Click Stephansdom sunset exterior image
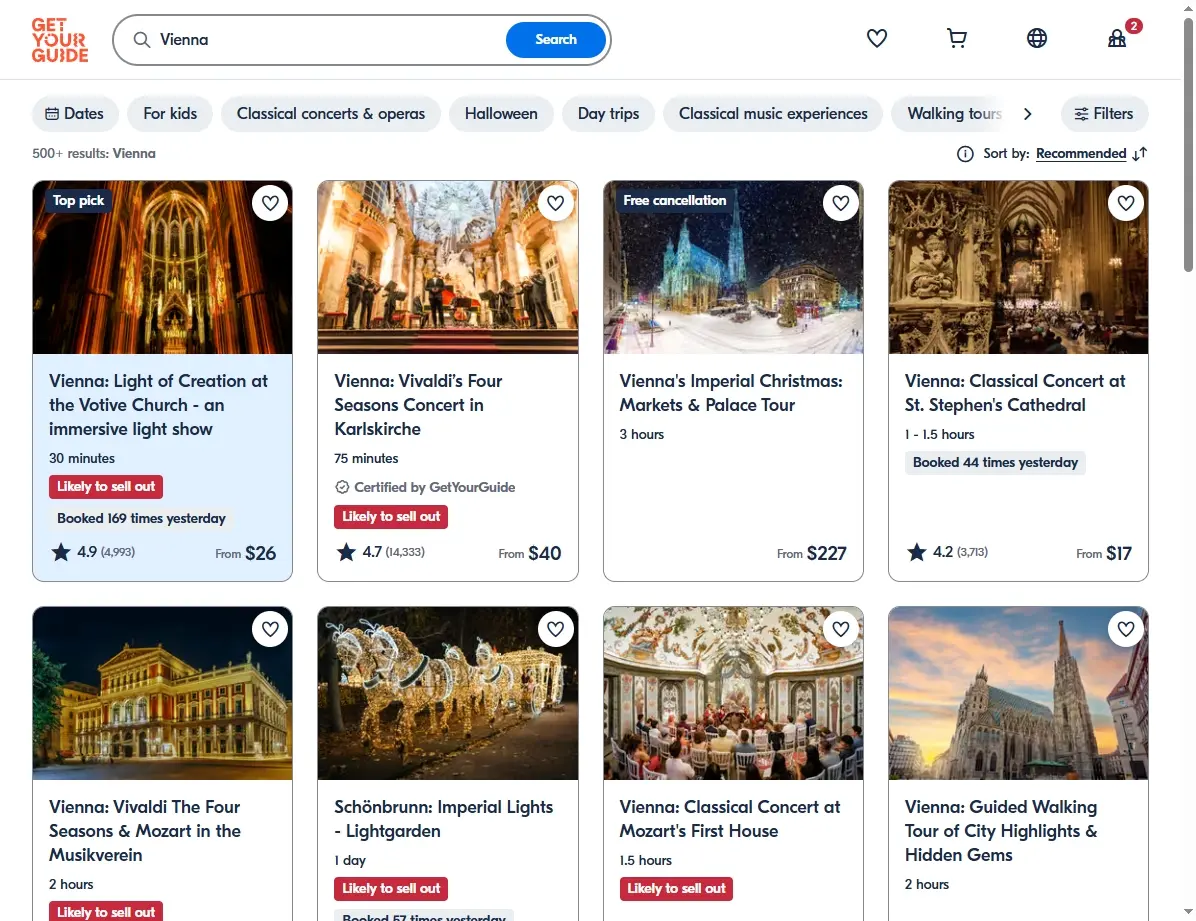Screen dimensions: 1196x921 click(x=1018, y=694)
